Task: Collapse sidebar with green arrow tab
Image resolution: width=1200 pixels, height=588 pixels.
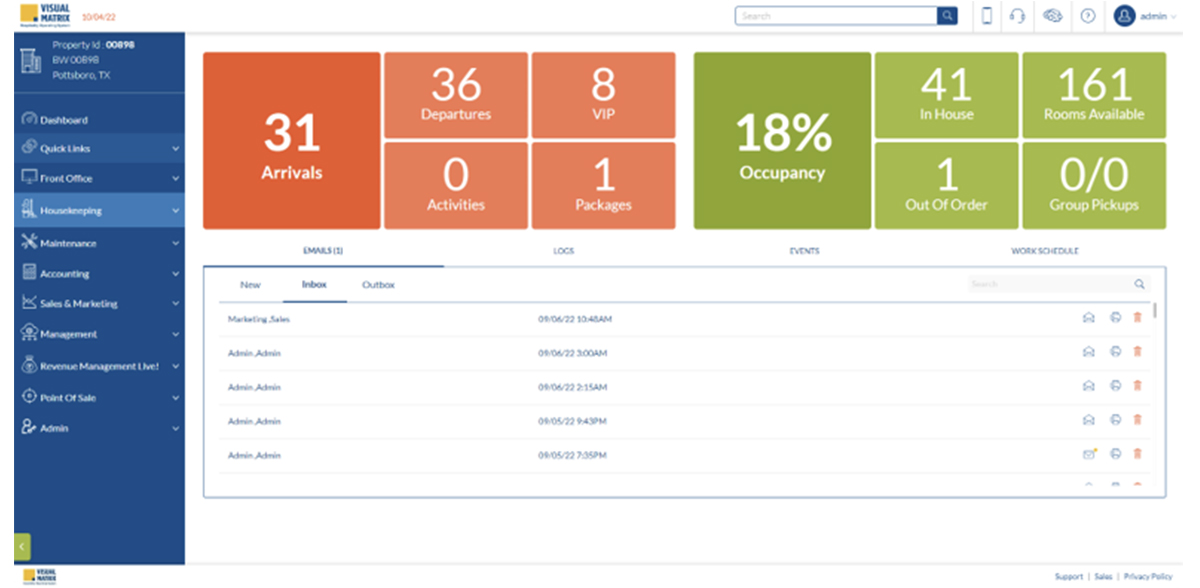Action: [x=22, y=546]
